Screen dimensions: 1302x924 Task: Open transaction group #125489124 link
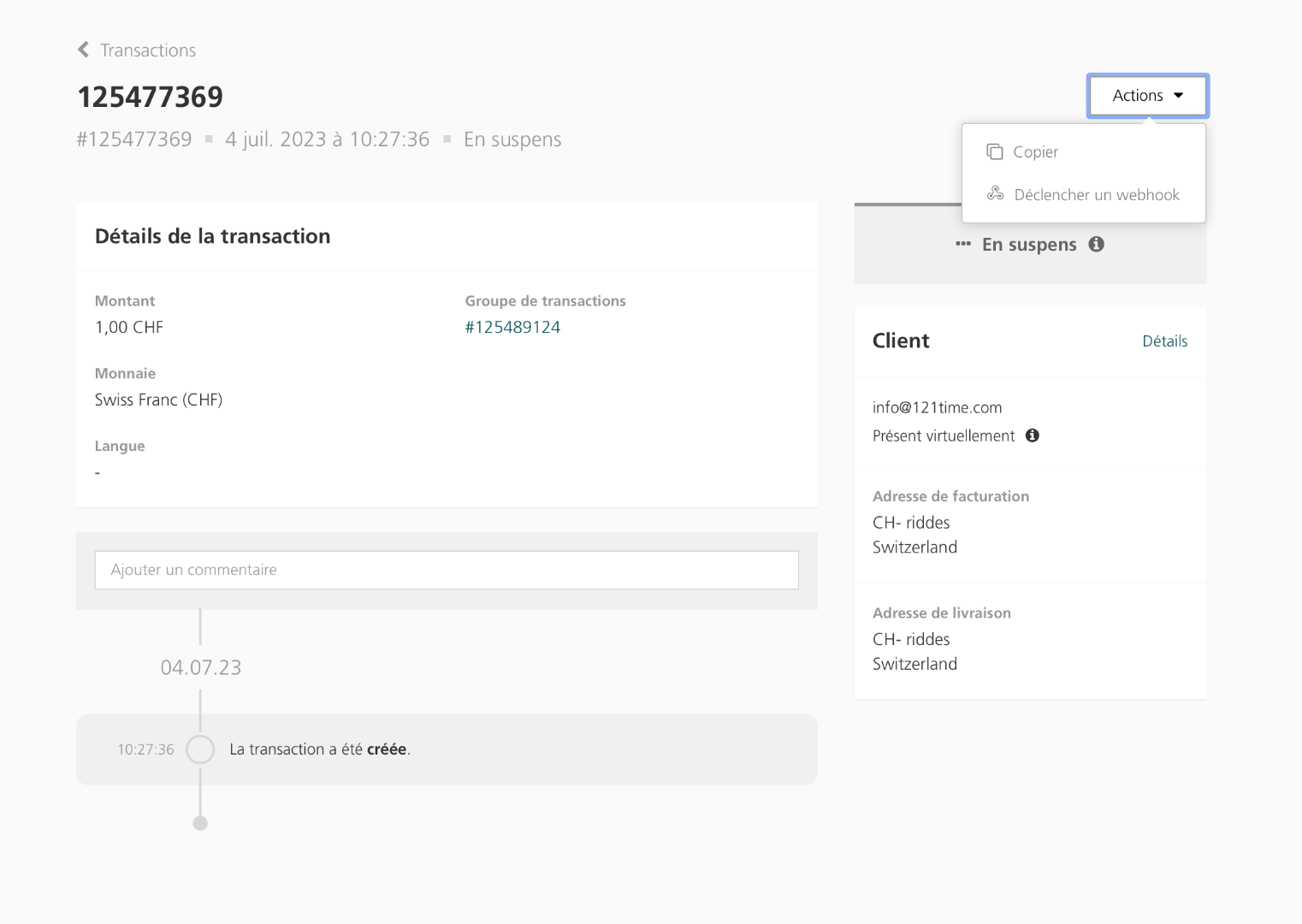(x=512, y=327)
